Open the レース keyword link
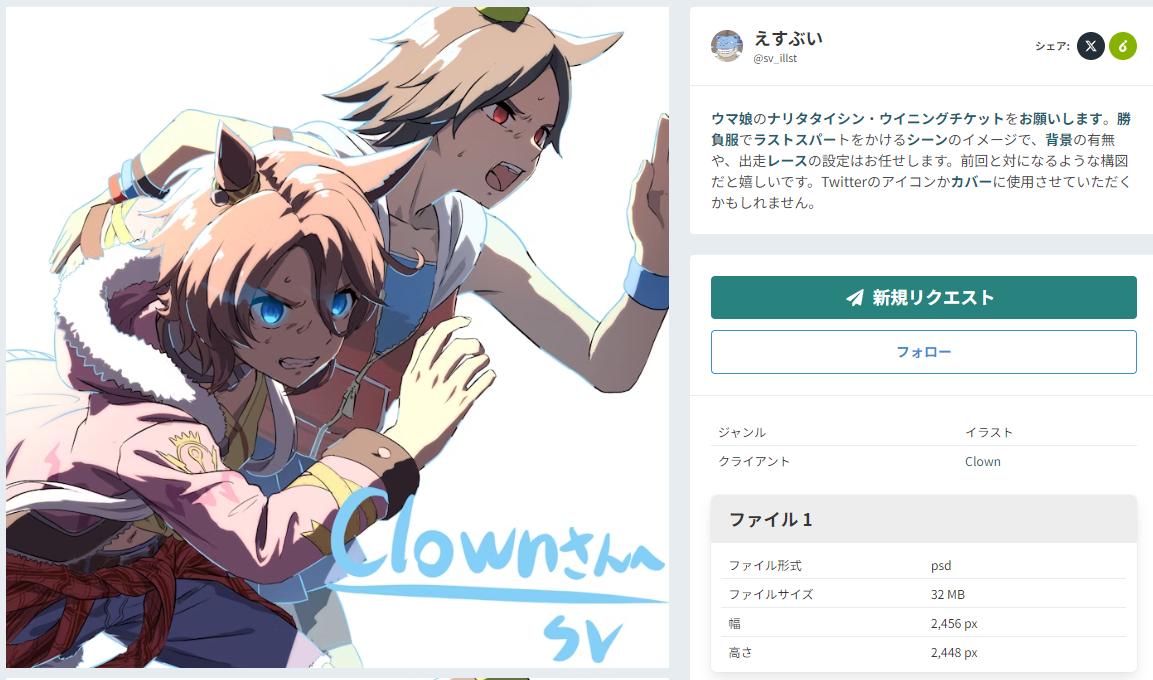Viewport: 1153px width, 680px height. (788, 160)
